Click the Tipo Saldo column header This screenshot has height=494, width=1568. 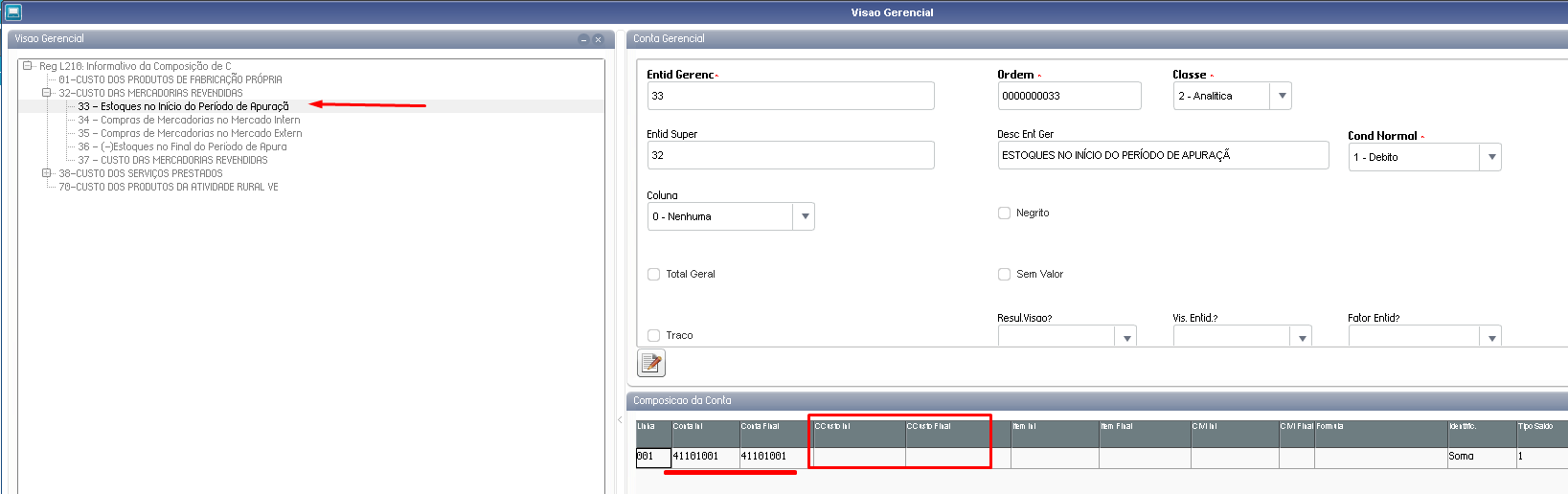point(1542,434)
